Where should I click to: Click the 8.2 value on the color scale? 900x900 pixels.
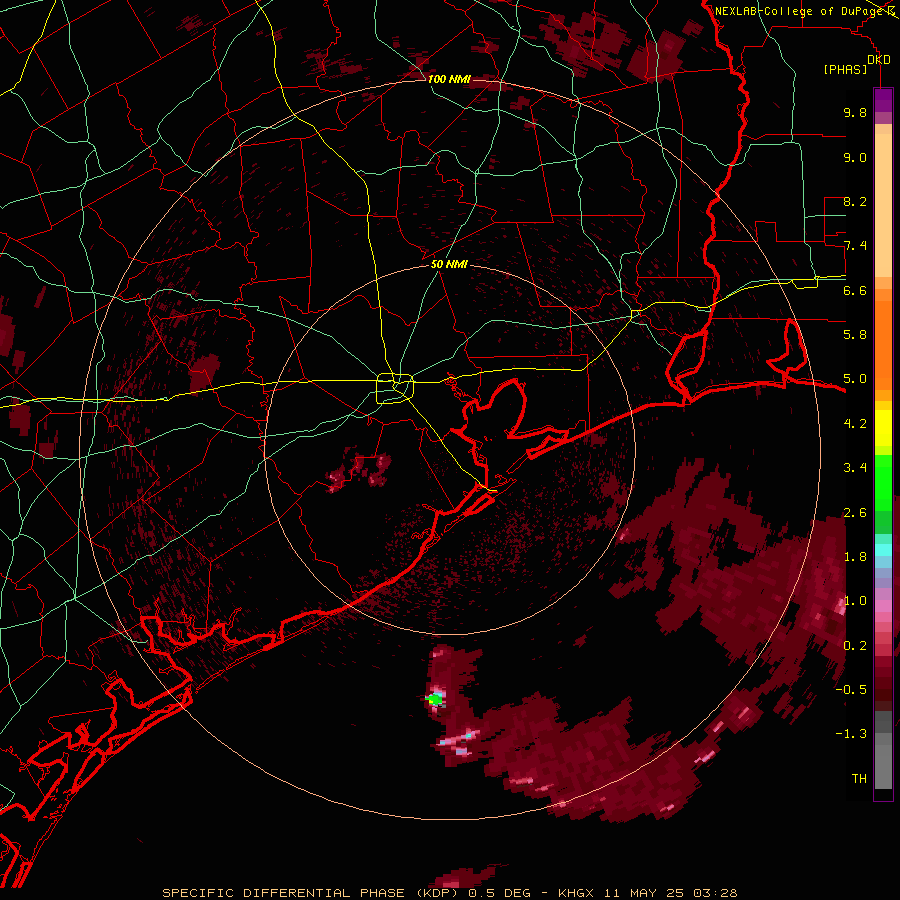[855, 201]
